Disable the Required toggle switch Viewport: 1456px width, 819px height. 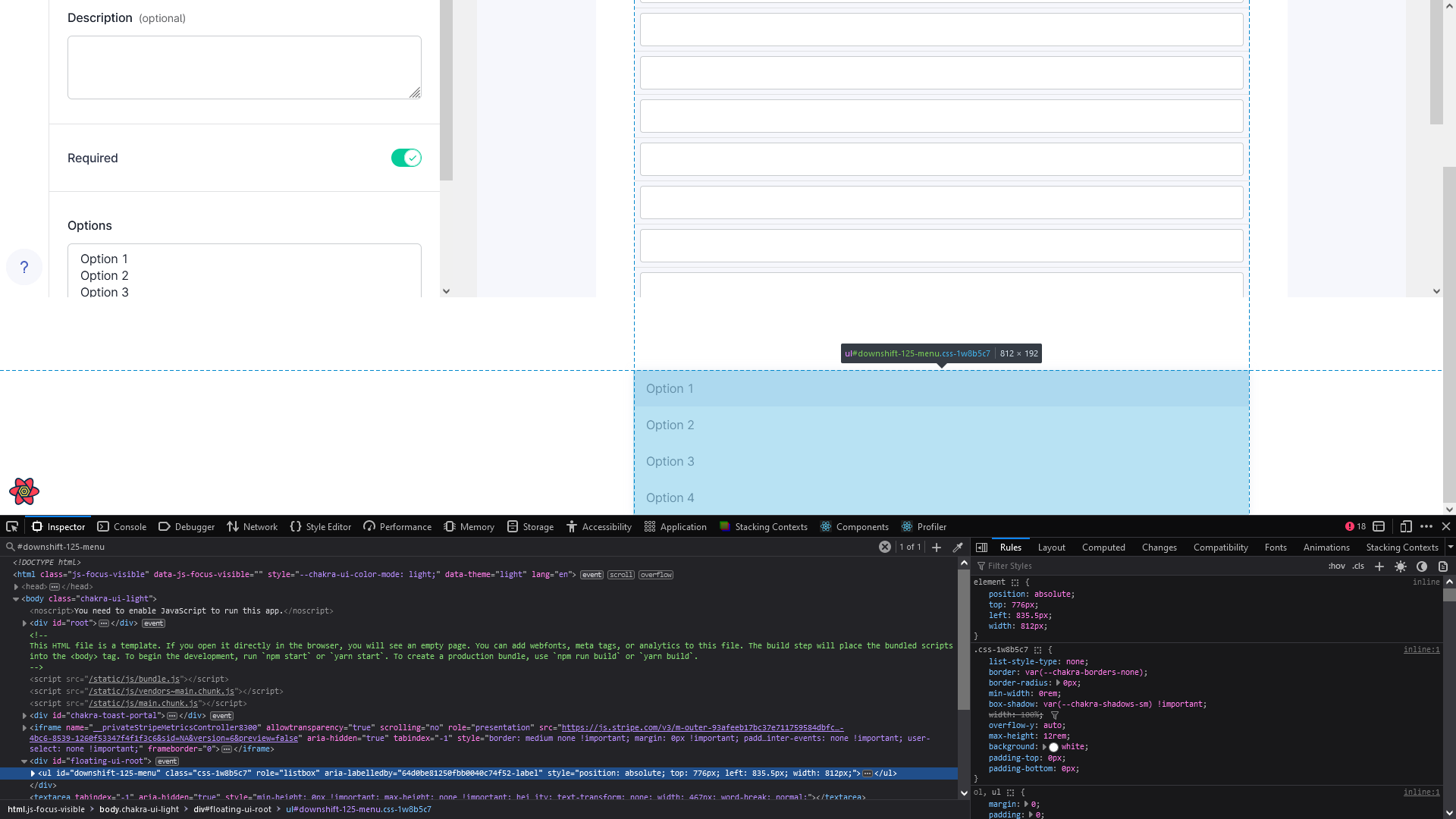pyautogui.click(x=406, y=158)
